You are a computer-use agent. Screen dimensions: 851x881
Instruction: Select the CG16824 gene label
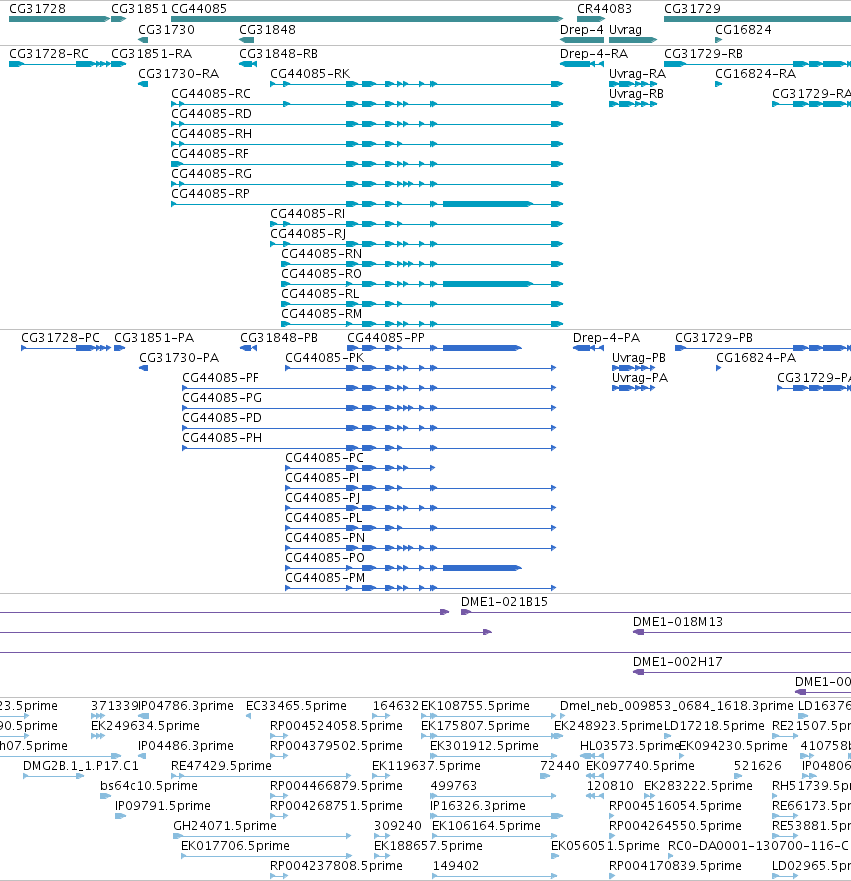(x=743, y=29)
